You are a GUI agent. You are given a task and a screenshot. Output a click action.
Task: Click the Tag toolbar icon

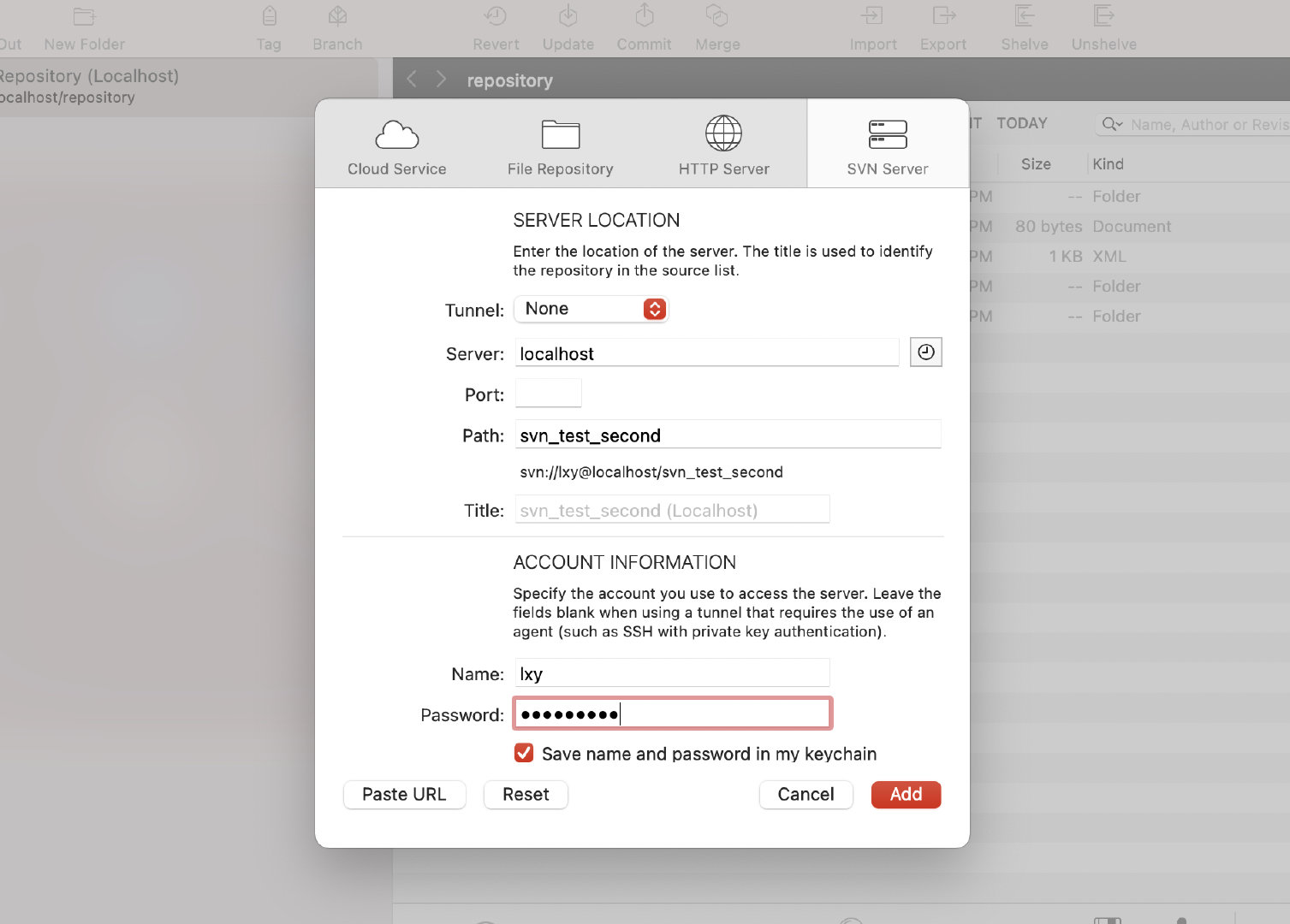click(x=269, y=16)
